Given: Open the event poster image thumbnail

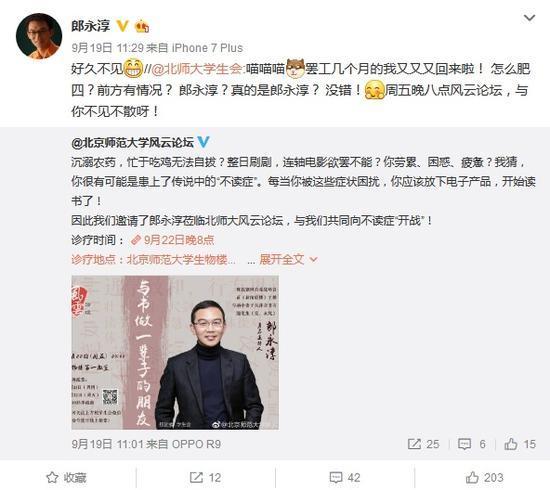Looking at the screenshot, I should pos(175,353).
